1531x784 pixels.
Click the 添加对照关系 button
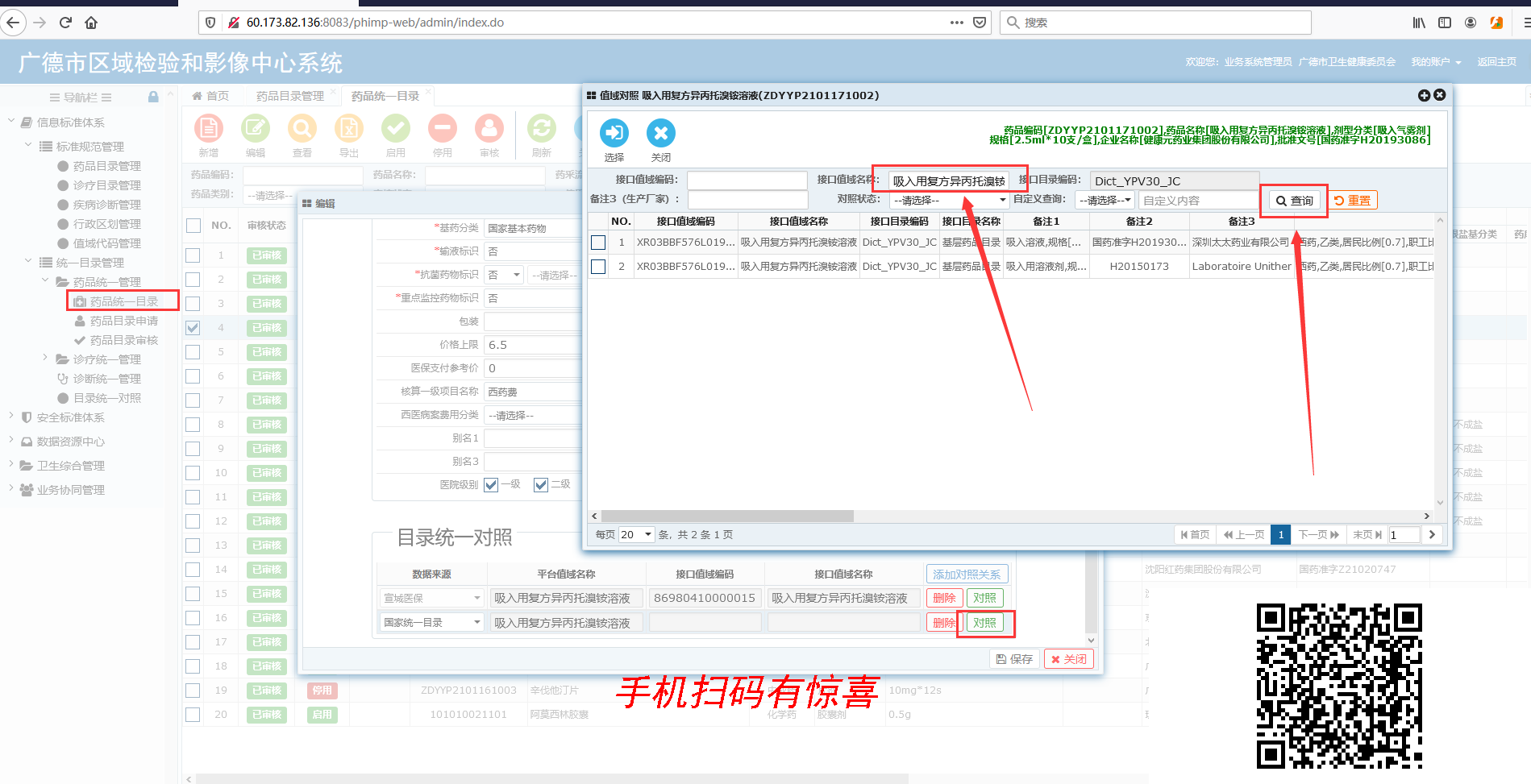(967, 575)
